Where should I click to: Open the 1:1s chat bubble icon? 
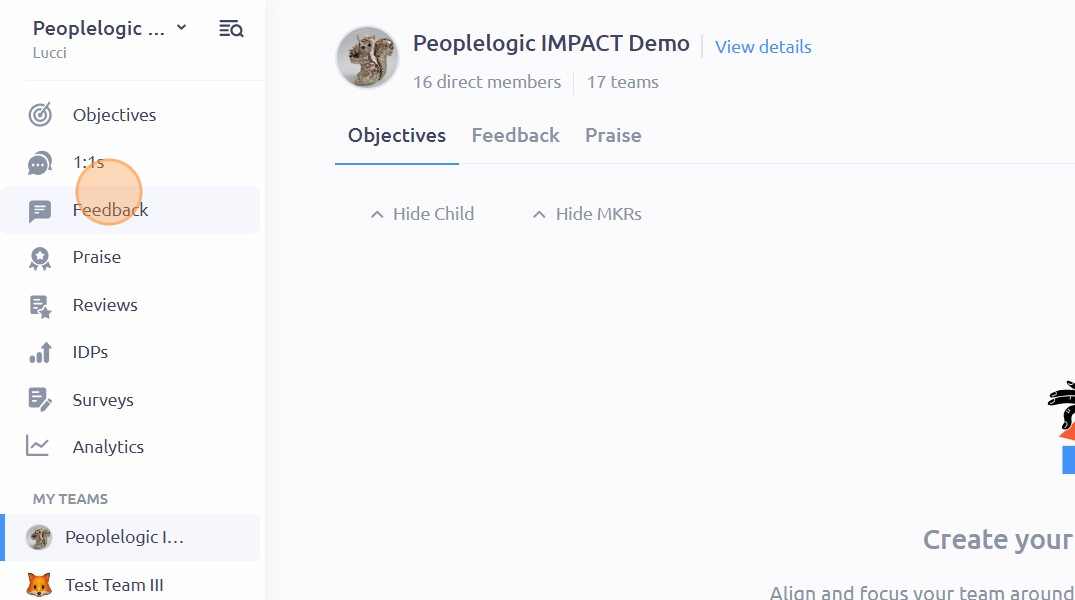[x=40, y=163]
